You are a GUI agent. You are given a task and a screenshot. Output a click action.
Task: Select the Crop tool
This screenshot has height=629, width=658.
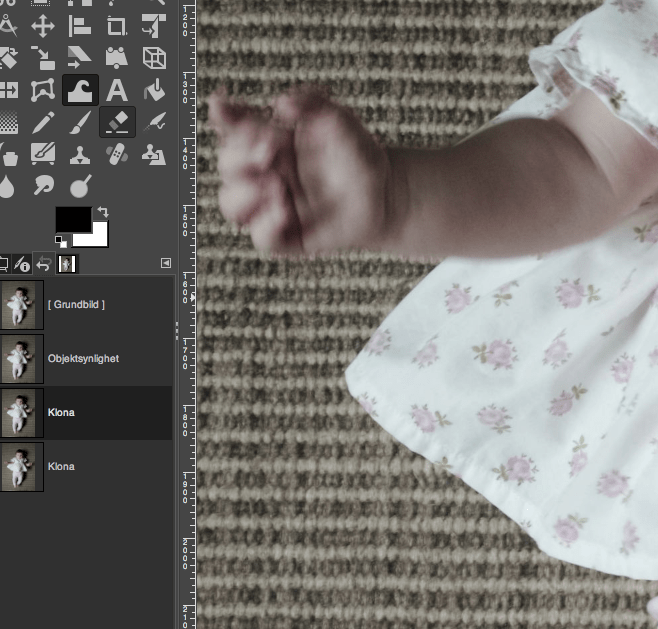pyautogui.click(x=117, y=26)
